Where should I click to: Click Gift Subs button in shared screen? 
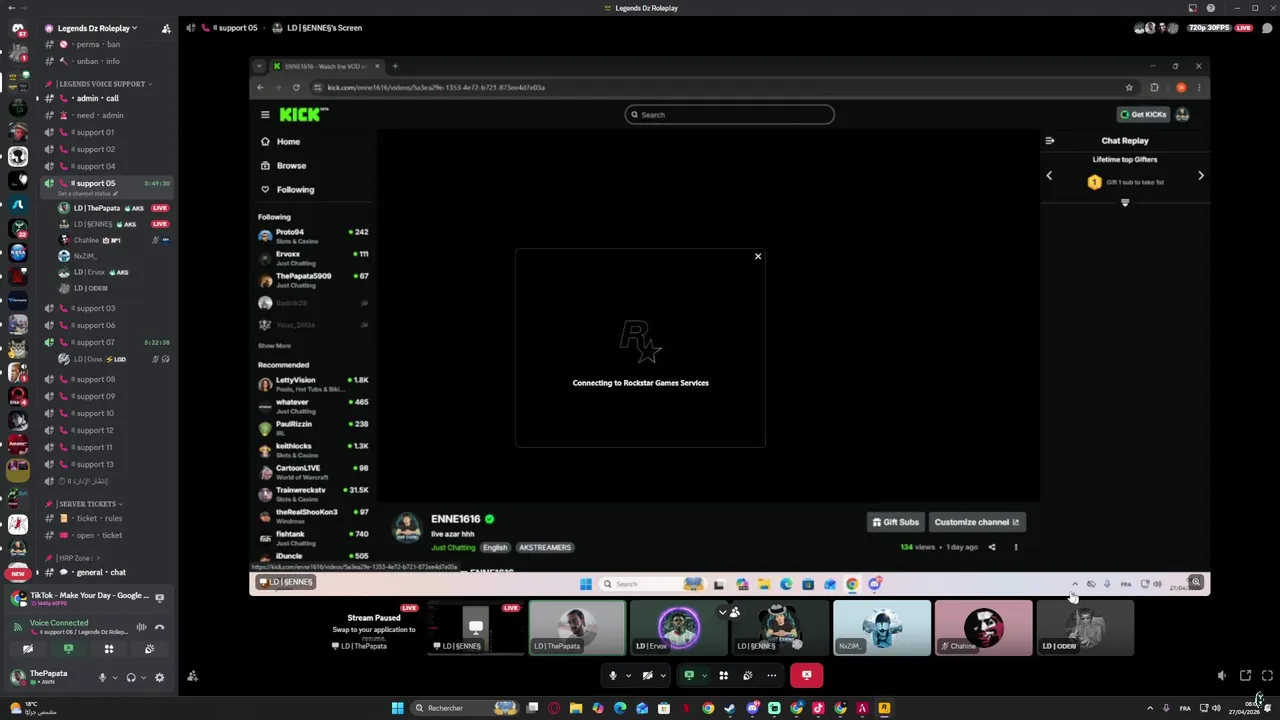click(x=895, y=522)
